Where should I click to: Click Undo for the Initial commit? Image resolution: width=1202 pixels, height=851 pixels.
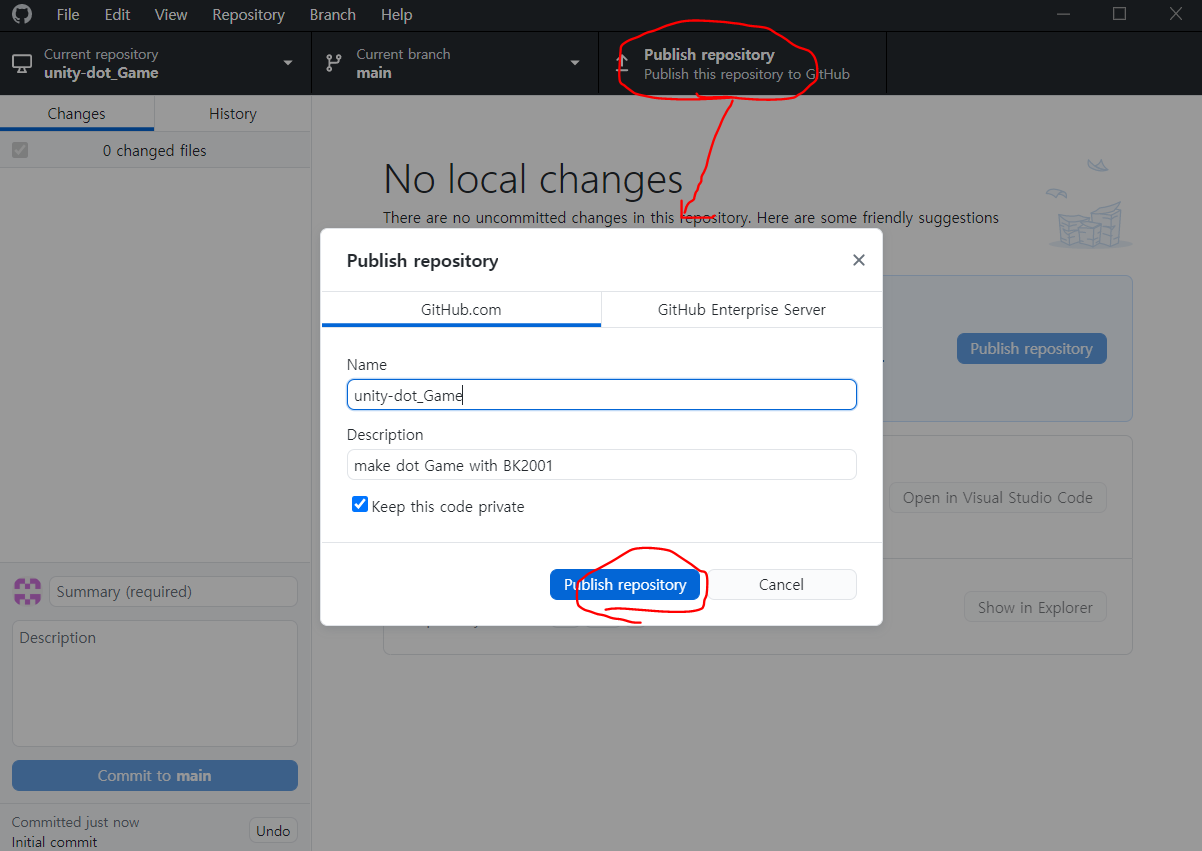click(x=273, y=830)
